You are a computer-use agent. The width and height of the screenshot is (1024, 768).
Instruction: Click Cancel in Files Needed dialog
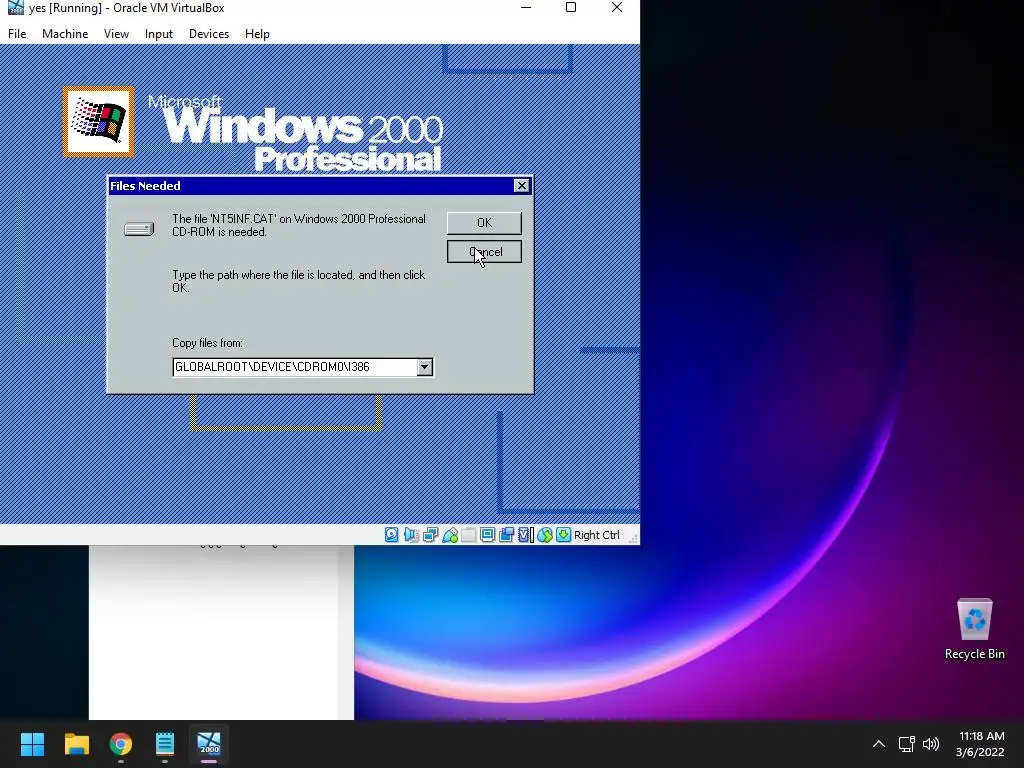tap(484, 252)
